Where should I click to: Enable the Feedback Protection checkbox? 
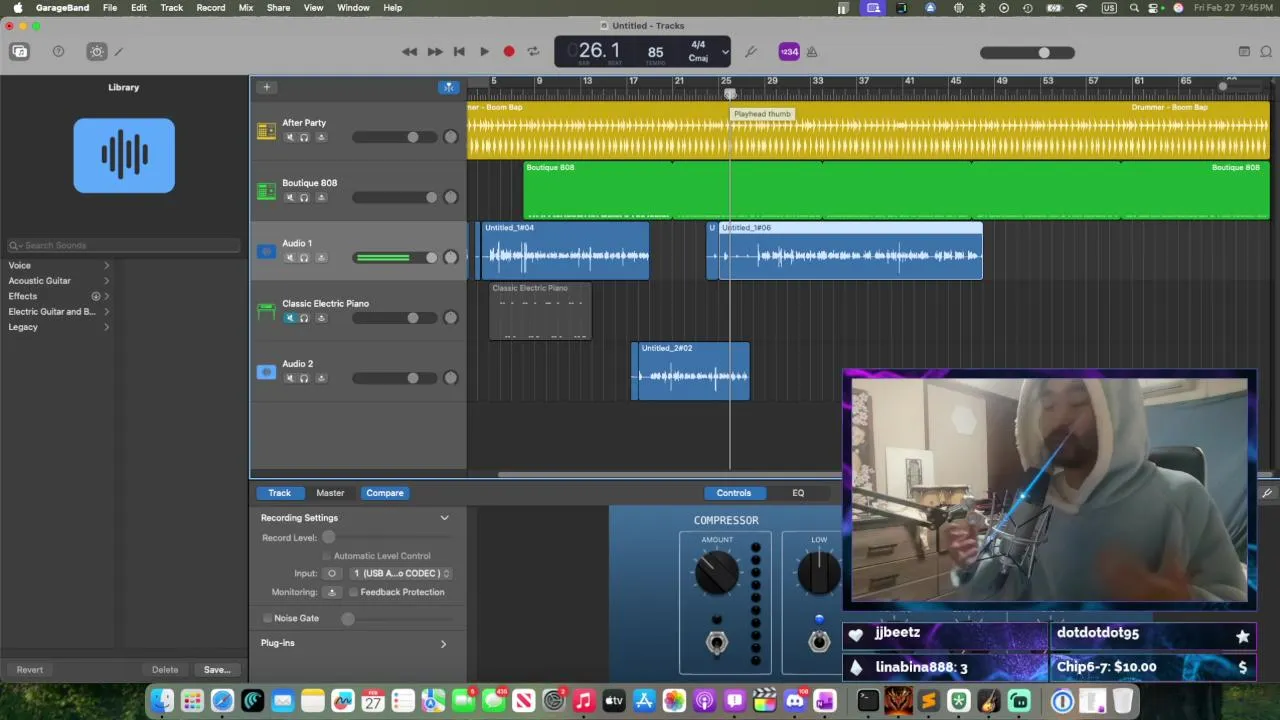tap(353, 592)
